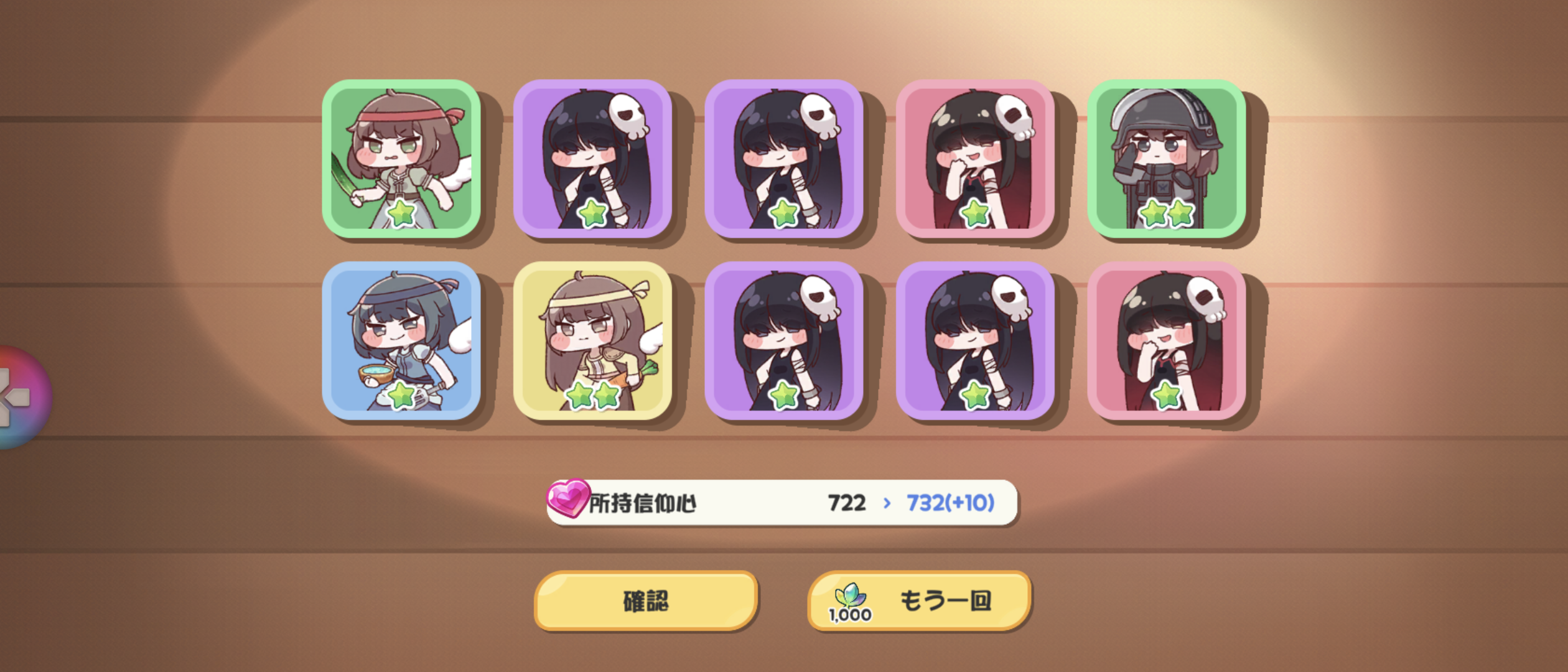Select the blue headband girl with bowl card
1568x672 pixels.
tap(401, 340)
